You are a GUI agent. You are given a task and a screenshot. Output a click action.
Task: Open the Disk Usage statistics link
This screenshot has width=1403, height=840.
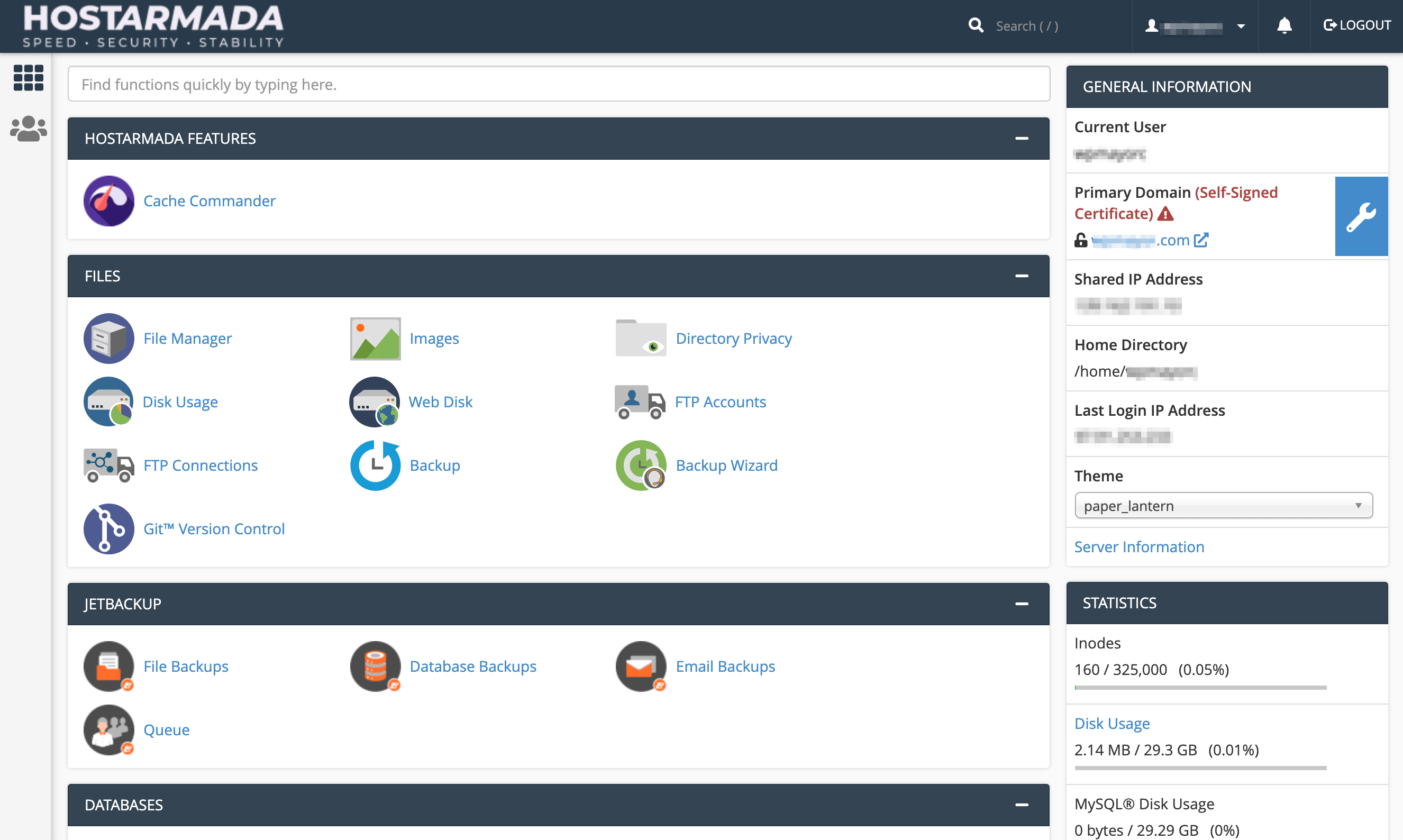[x=1112, y=724]
